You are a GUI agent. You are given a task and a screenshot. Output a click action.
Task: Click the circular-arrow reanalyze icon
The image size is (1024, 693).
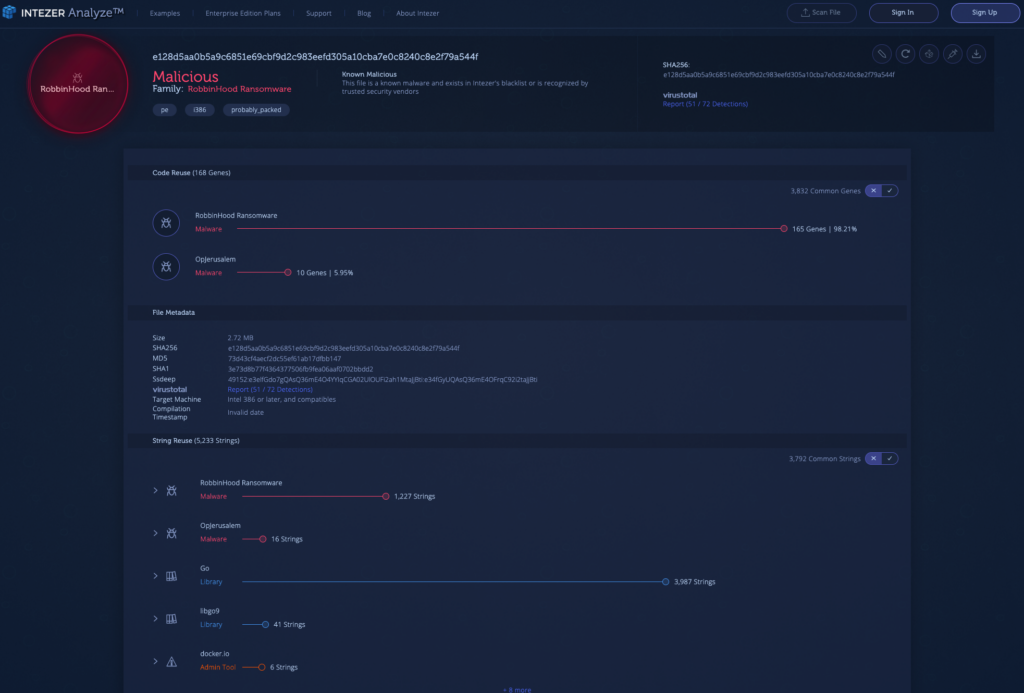click(905, 54)
